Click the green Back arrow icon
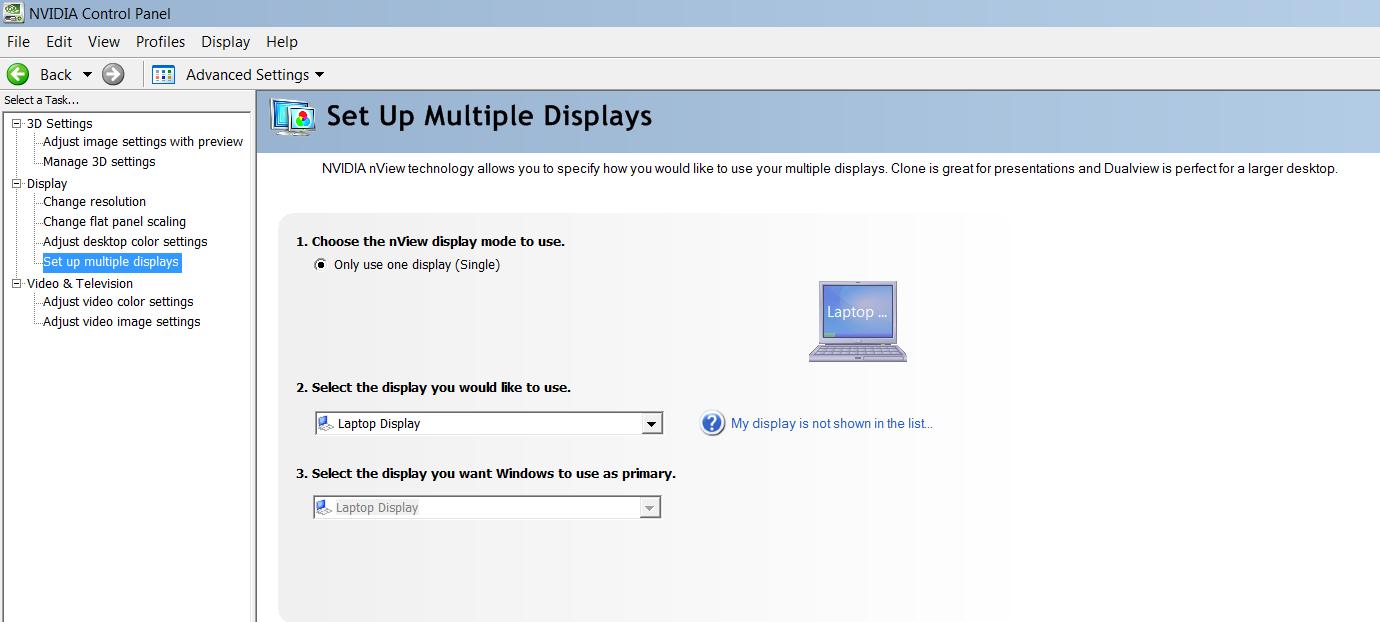 (18, 74)
